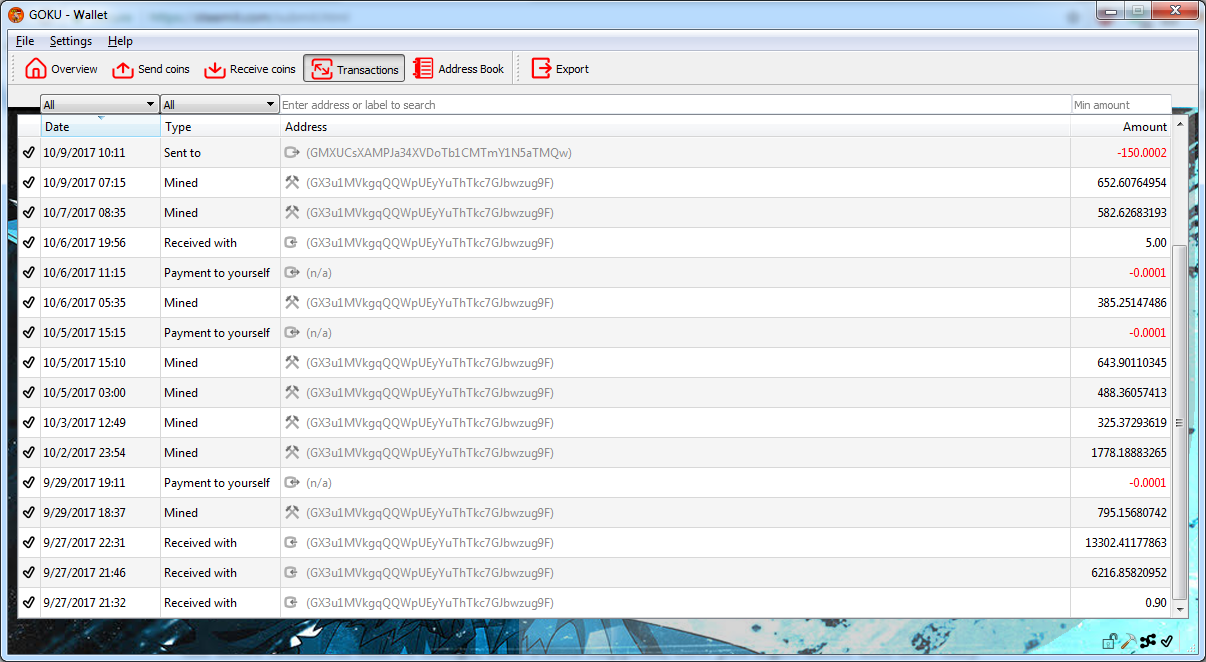Click the network connections status icon
Screen dimensions: 1206x662
[x=1148, y=641]
